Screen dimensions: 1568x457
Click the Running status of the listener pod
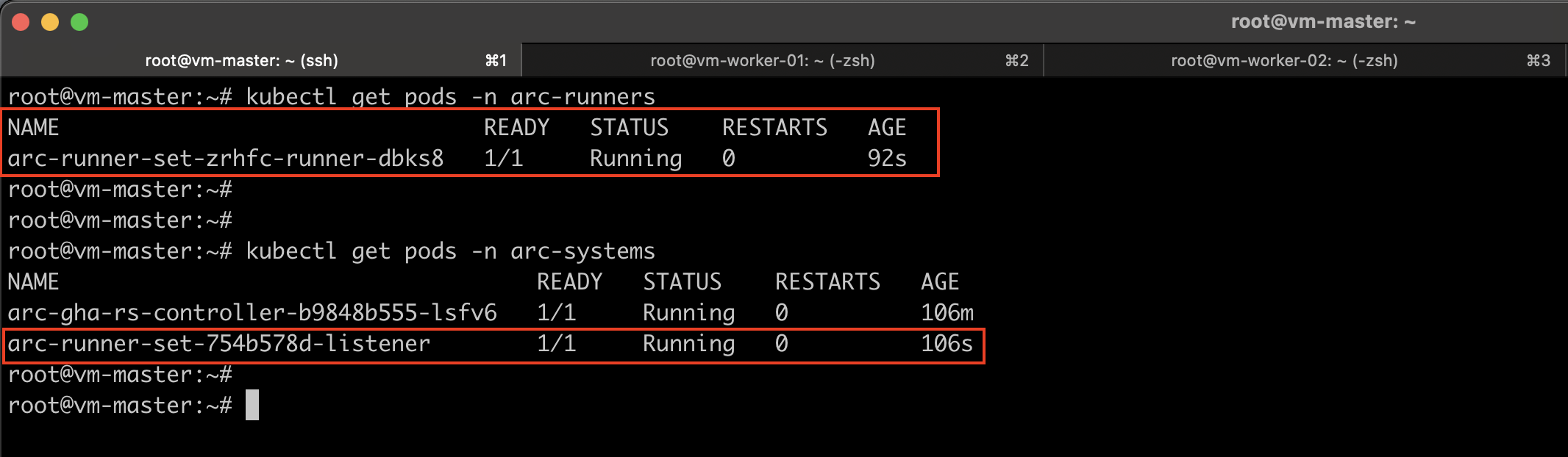coord(689,344)
